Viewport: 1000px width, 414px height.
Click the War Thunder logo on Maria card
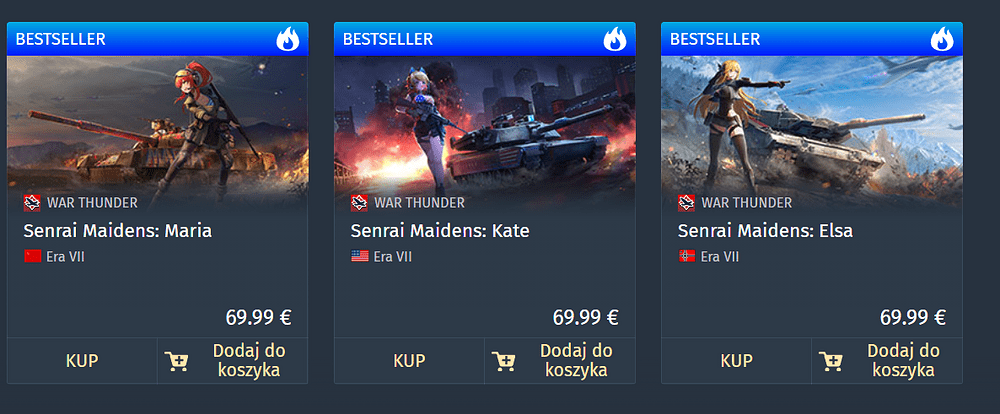tap(32, 203)
